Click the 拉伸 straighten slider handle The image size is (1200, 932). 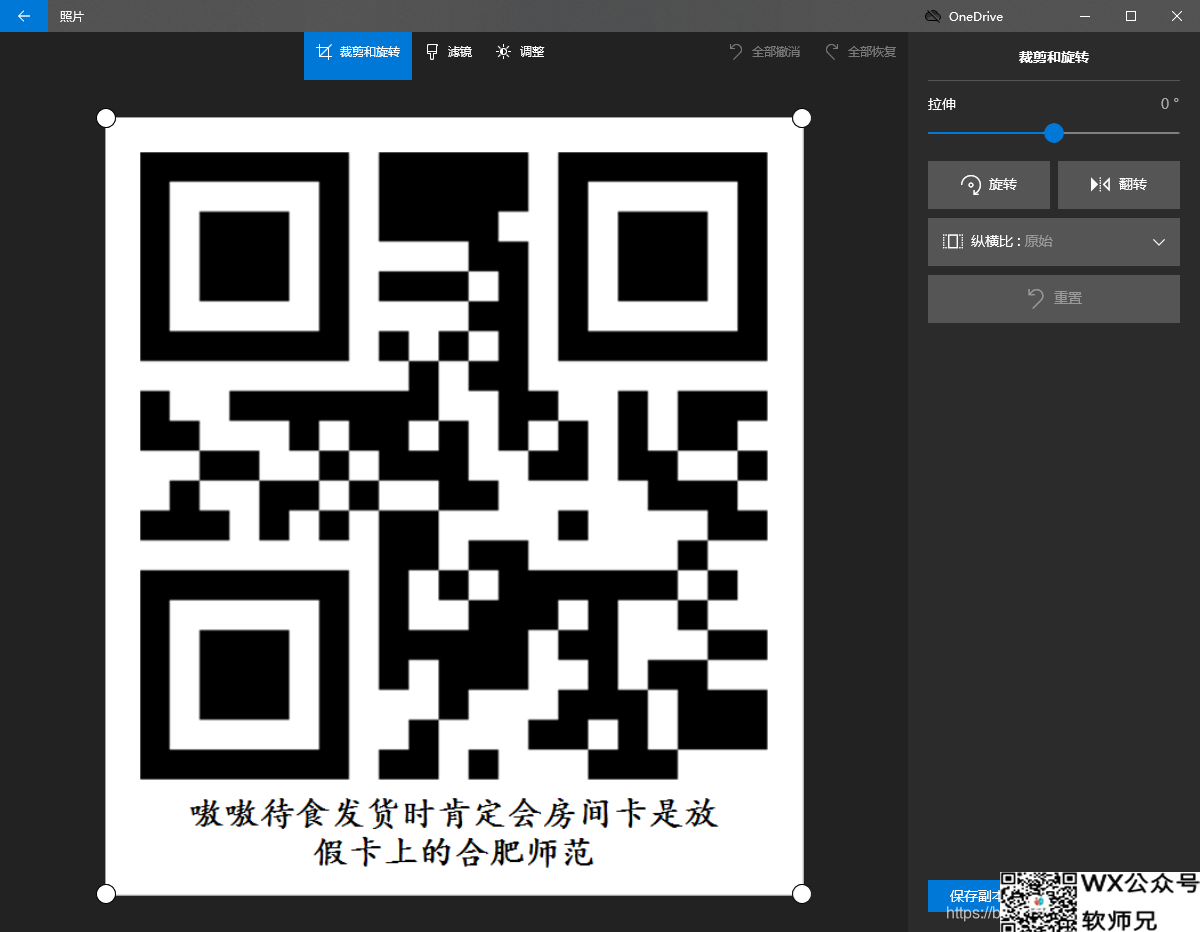tap(1054, 133)
